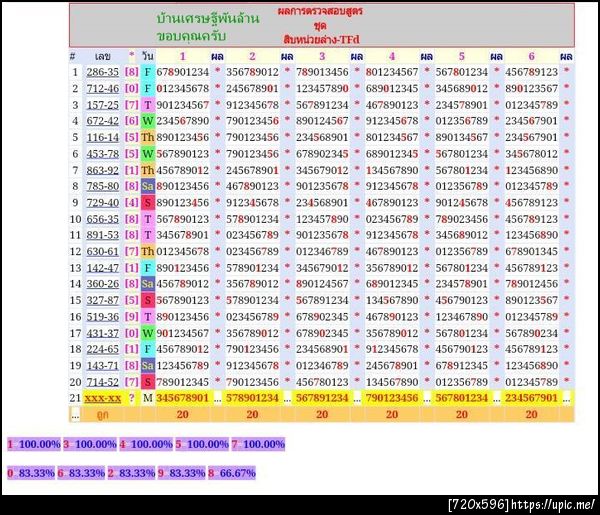Click the Th day cell in row 116-14
This screenshot has height=515, width=600.
(148, 137)
